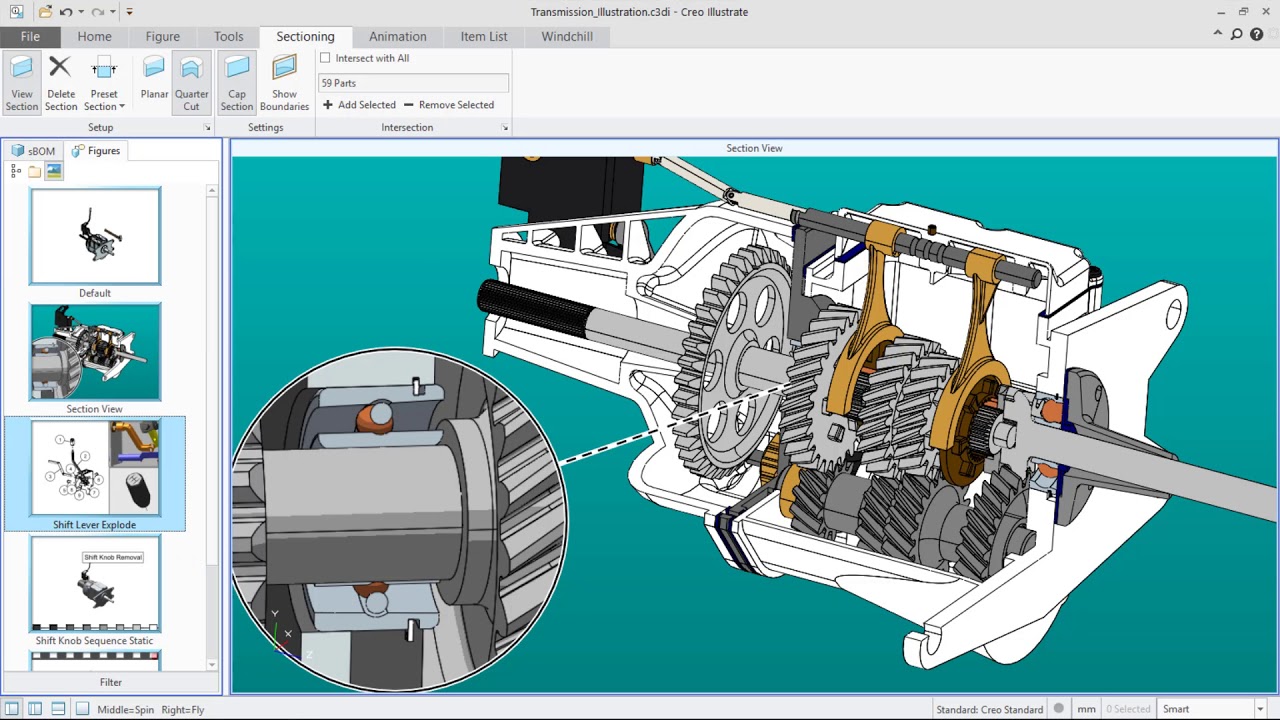1280x720 pixels.
Task: Open the File menu
Action: click(x=30, y=37)
